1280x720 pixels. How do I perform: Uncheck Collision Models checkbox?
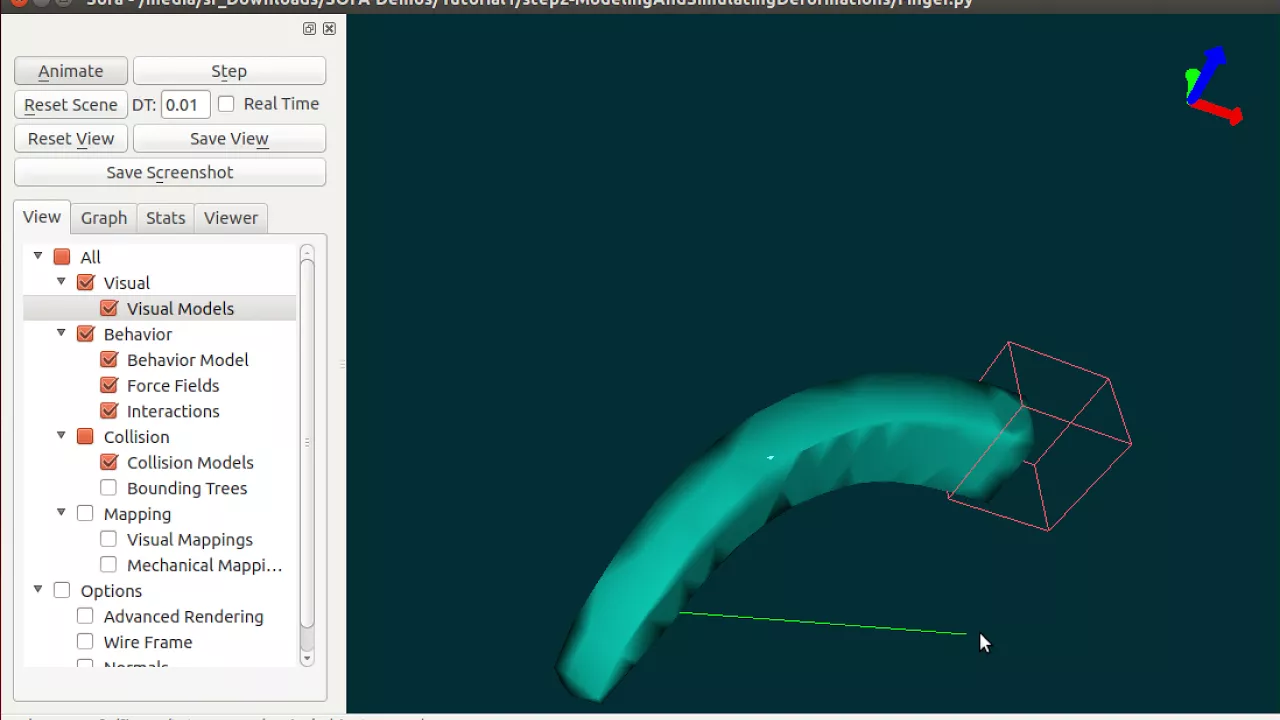click(109, 463)
